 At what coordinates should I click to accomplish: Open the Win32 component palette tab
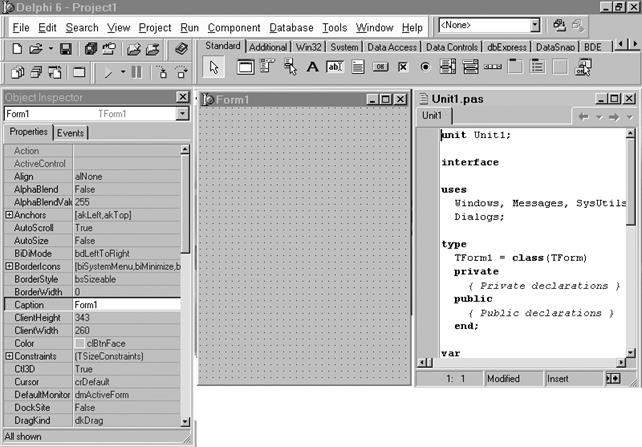(x=309, y=46)
